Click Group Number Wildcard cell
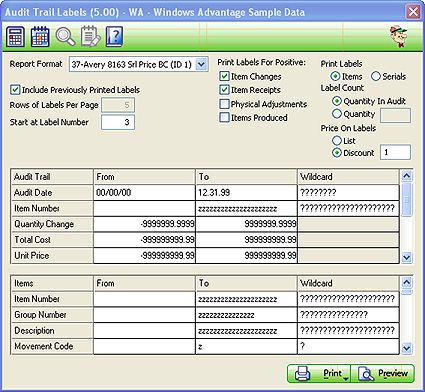This screenshot has width=425, height=392. pyautogui.click(x=348, y=315)
